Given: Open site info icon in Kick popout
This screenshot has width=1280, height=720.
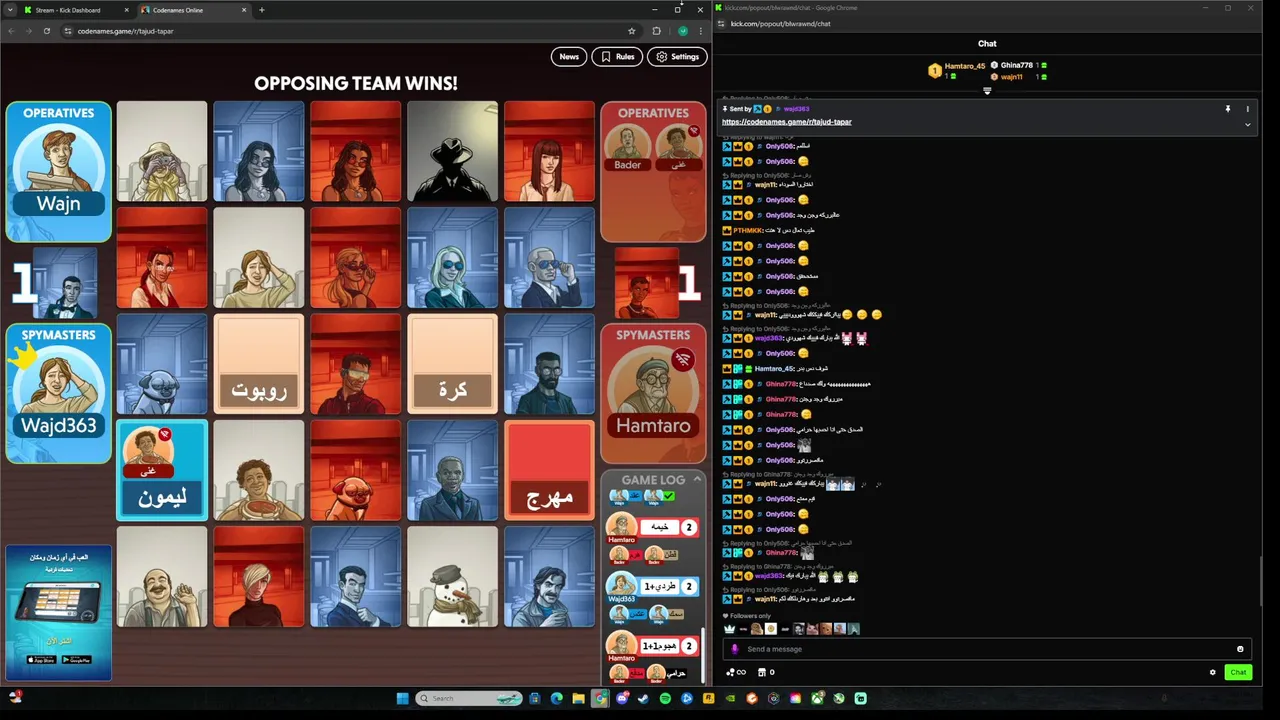Looking at the screenshot, I should 721,24.
